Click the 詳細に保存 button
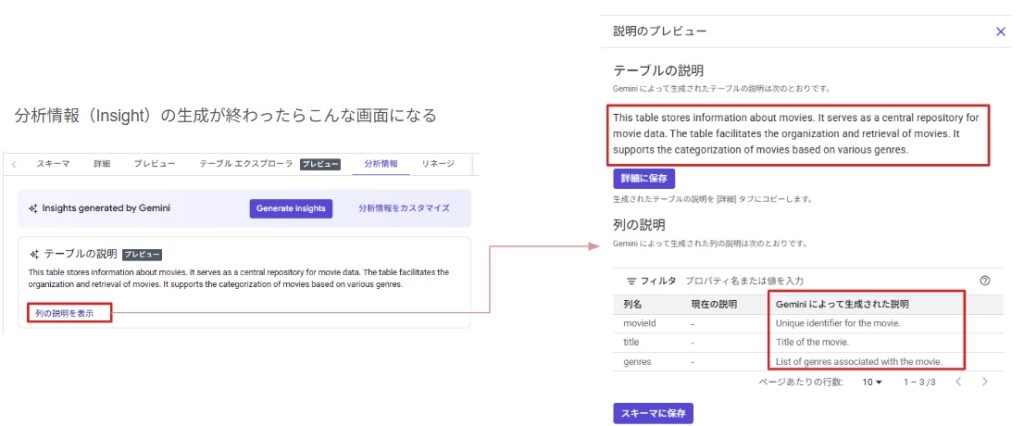Image resolution: width=1024 pixels, height=426 pixels. pos(644,178)
